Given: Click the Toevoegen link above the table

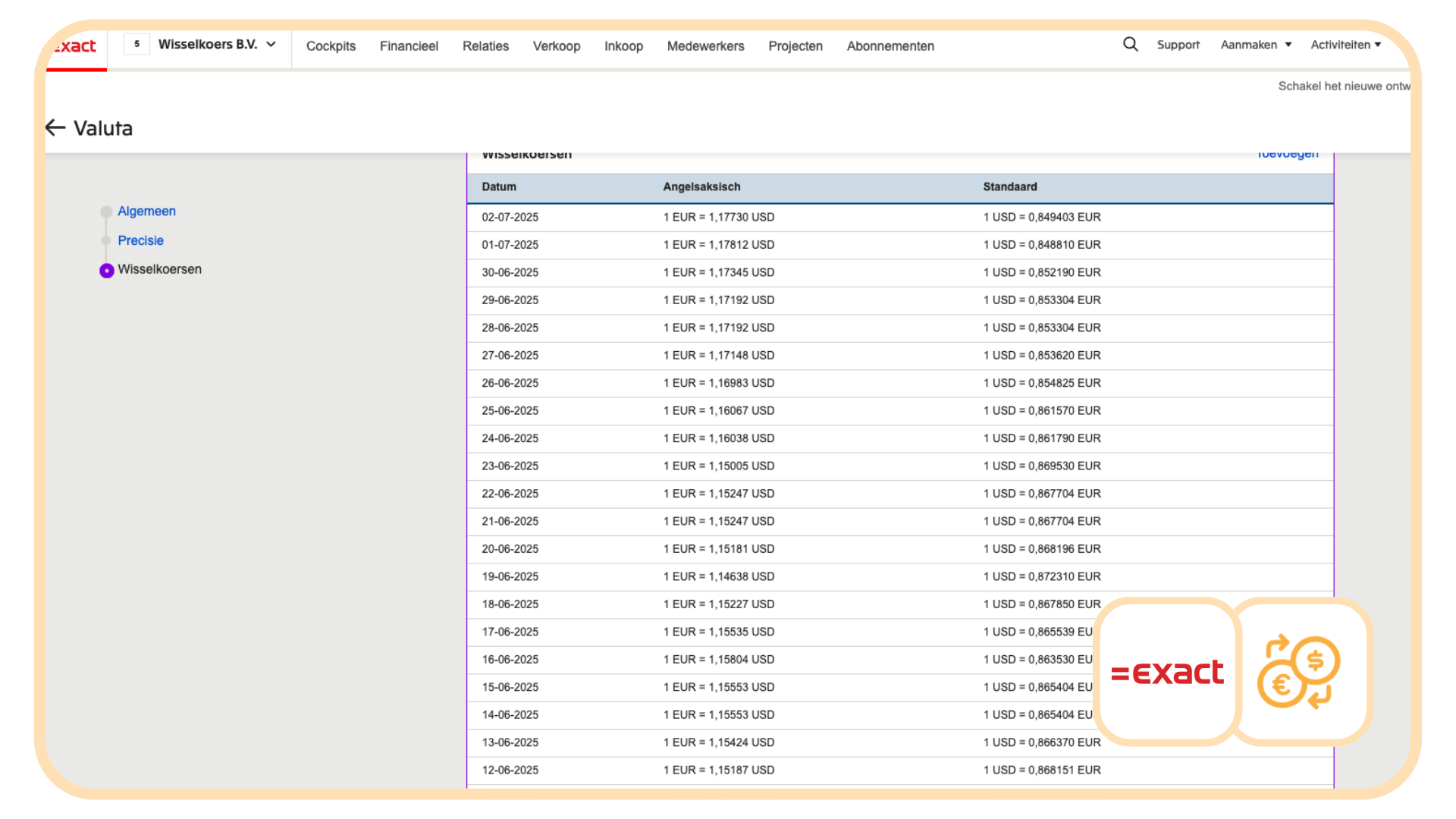Looking at the screenshot, I should tap(1288, 154).
